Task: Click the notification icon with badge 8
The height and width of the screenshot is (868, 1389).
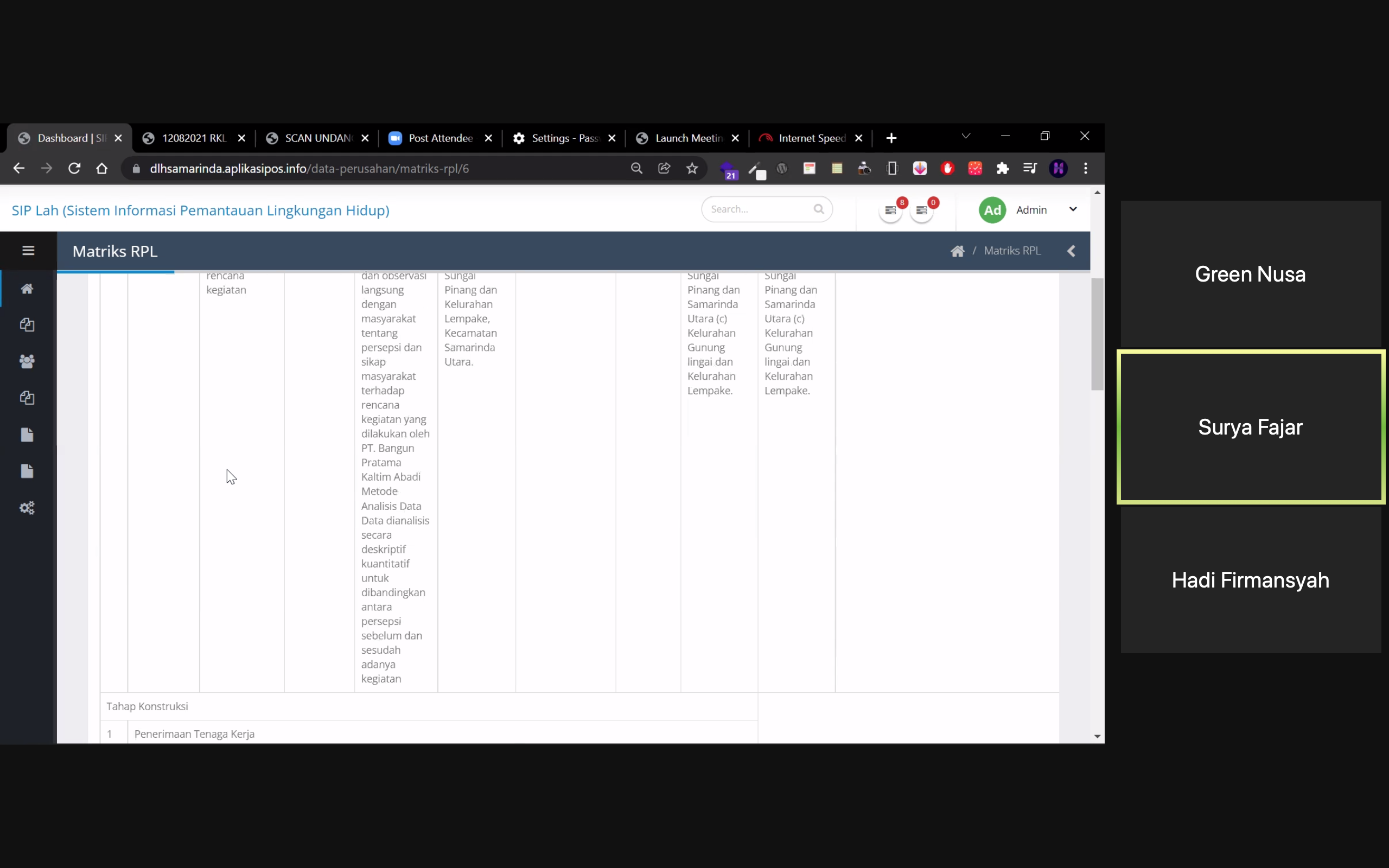Action: pos(891,210)
